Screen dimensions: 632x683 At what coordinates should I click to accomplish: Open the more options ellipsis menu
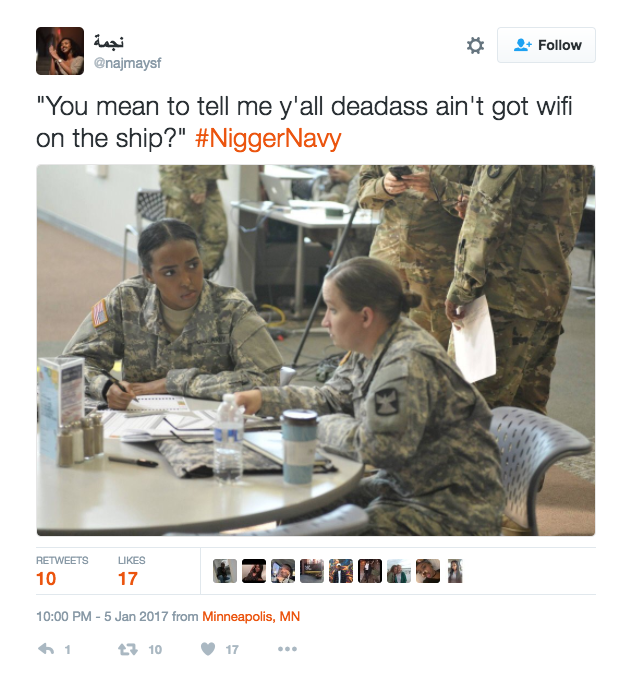click(287, 649)
